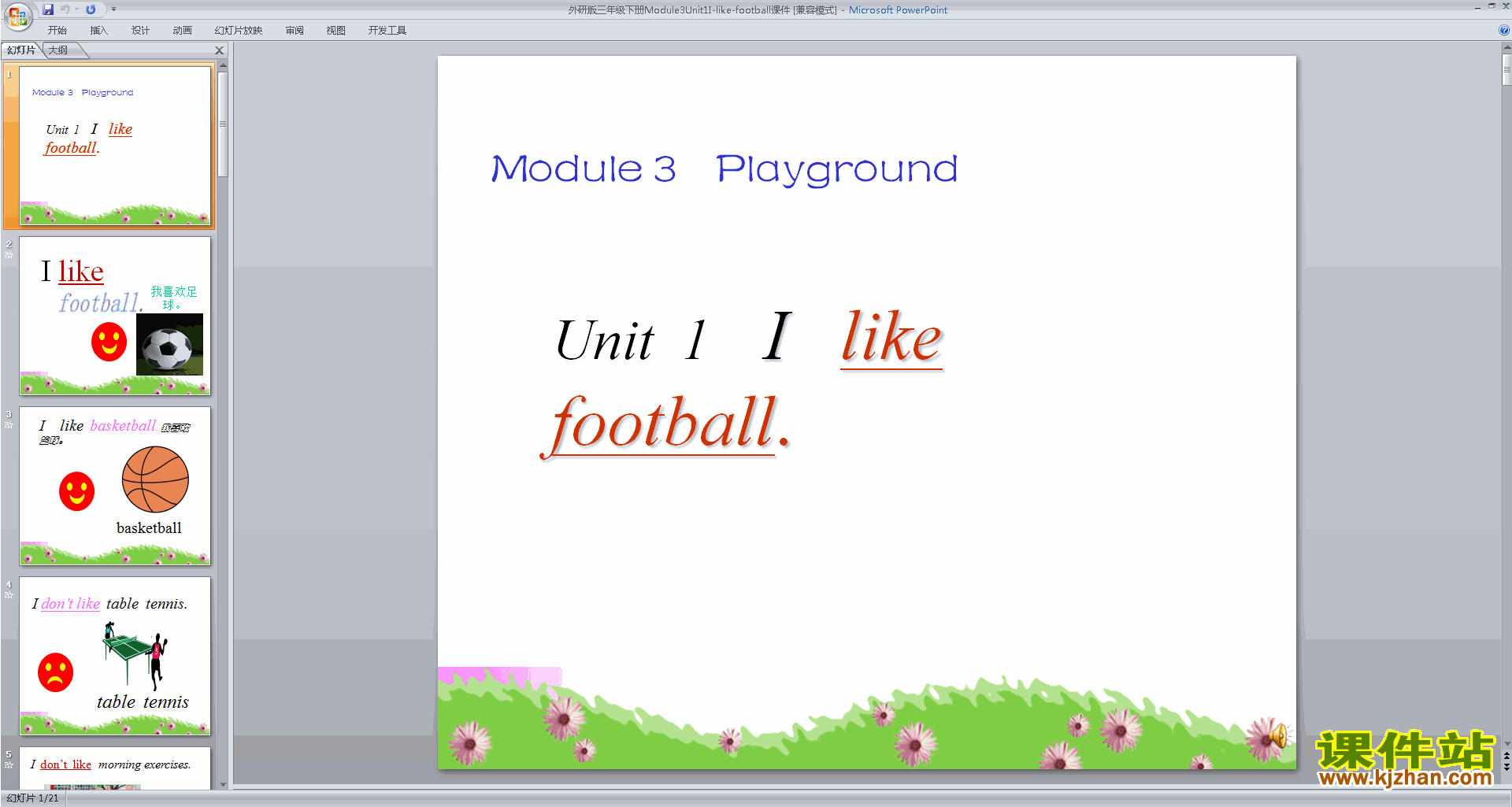Close the slides thumbnail pane
1512x807 pixels.
click(x=220, y=50)
